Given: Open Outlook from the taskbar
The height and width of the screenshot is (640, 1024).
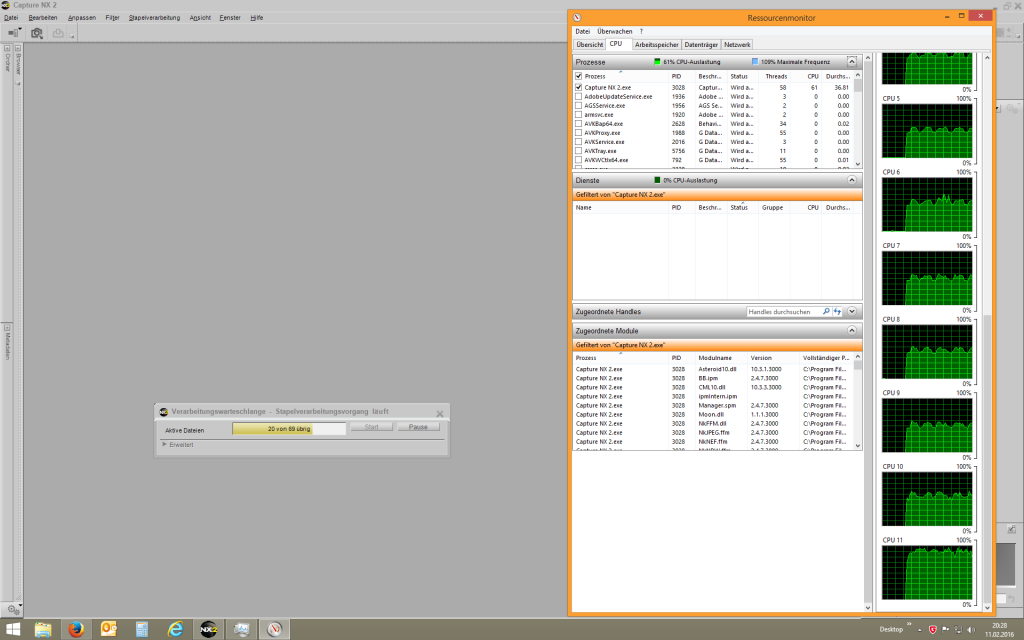Looking at the screenshot, I should click(109, 630).
